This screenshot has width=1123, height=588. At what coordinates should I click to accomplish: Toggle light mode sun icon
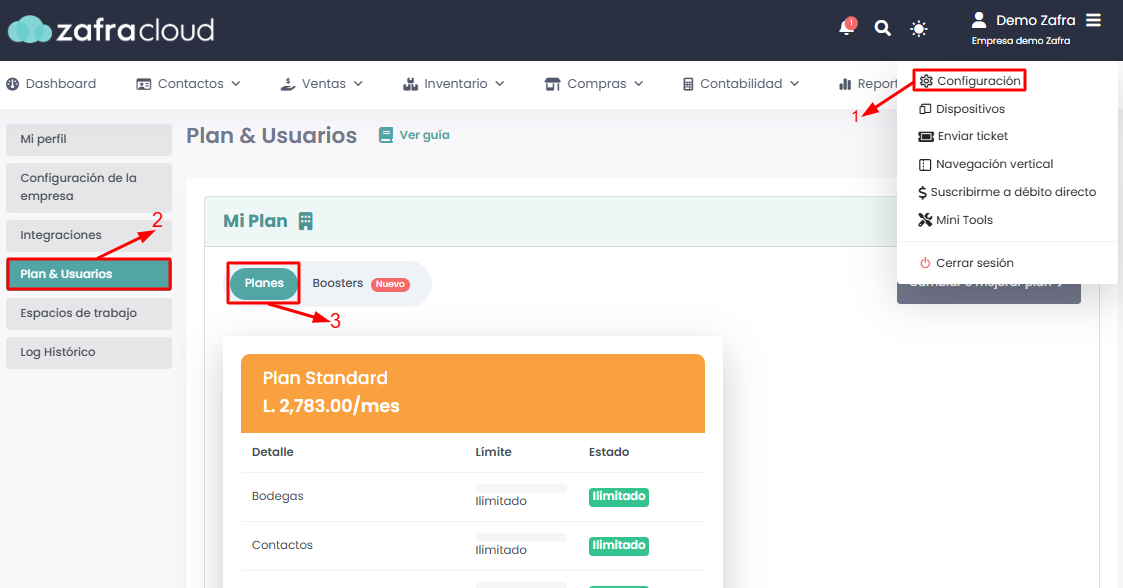918,29
